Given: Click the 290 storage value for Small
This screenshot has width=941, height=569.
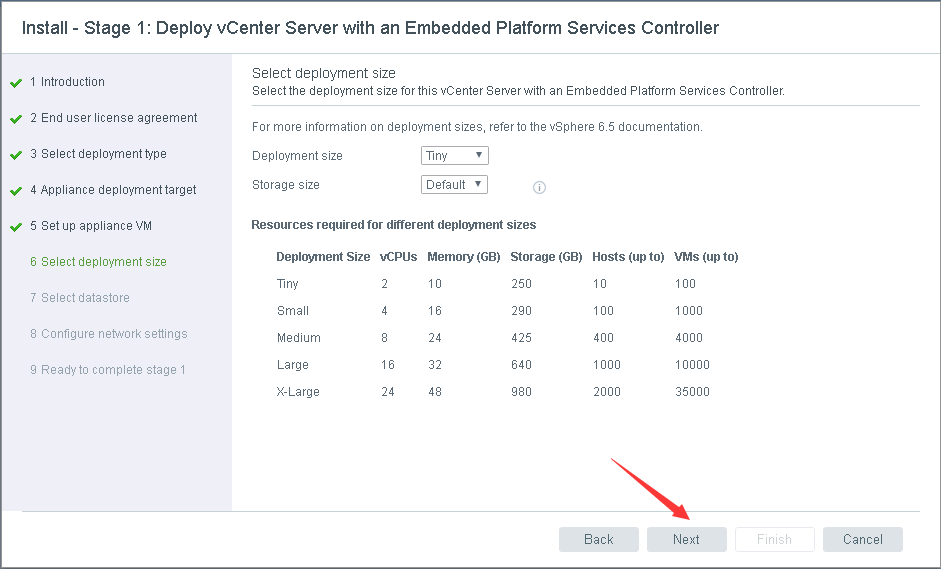Looking at the screenshot, I should pyautogui.click(x=522, y=311).
